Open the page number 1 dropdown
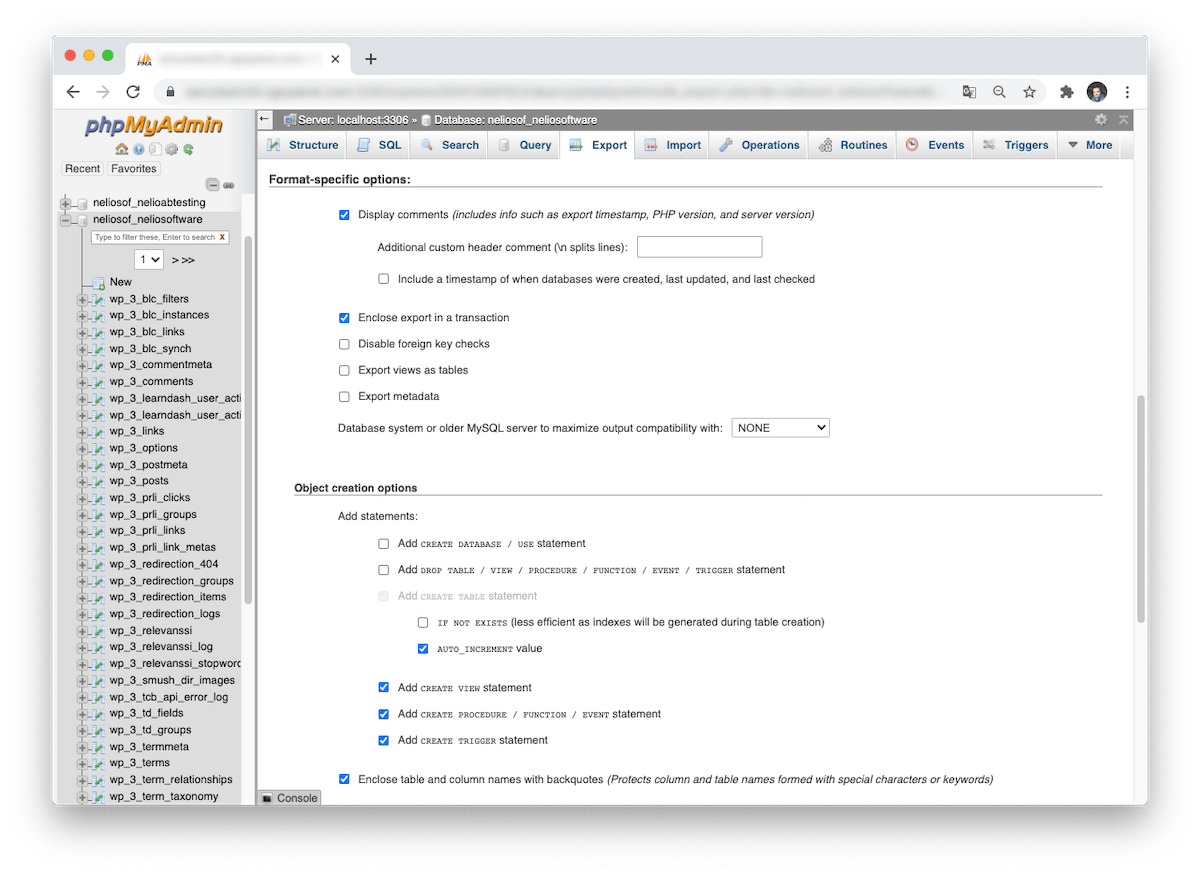 pyautogui.click(x=149, y=260)
